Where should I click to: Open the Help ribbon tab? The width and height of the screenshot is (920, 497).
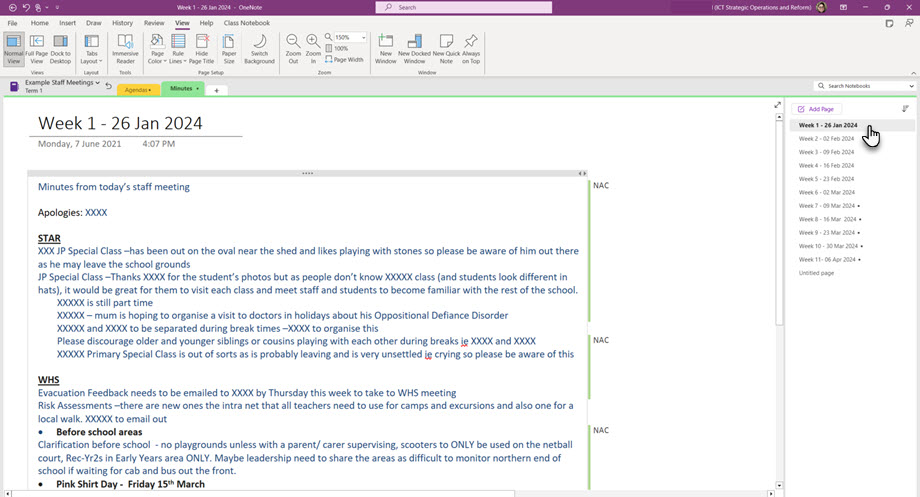tap(207, 23)
